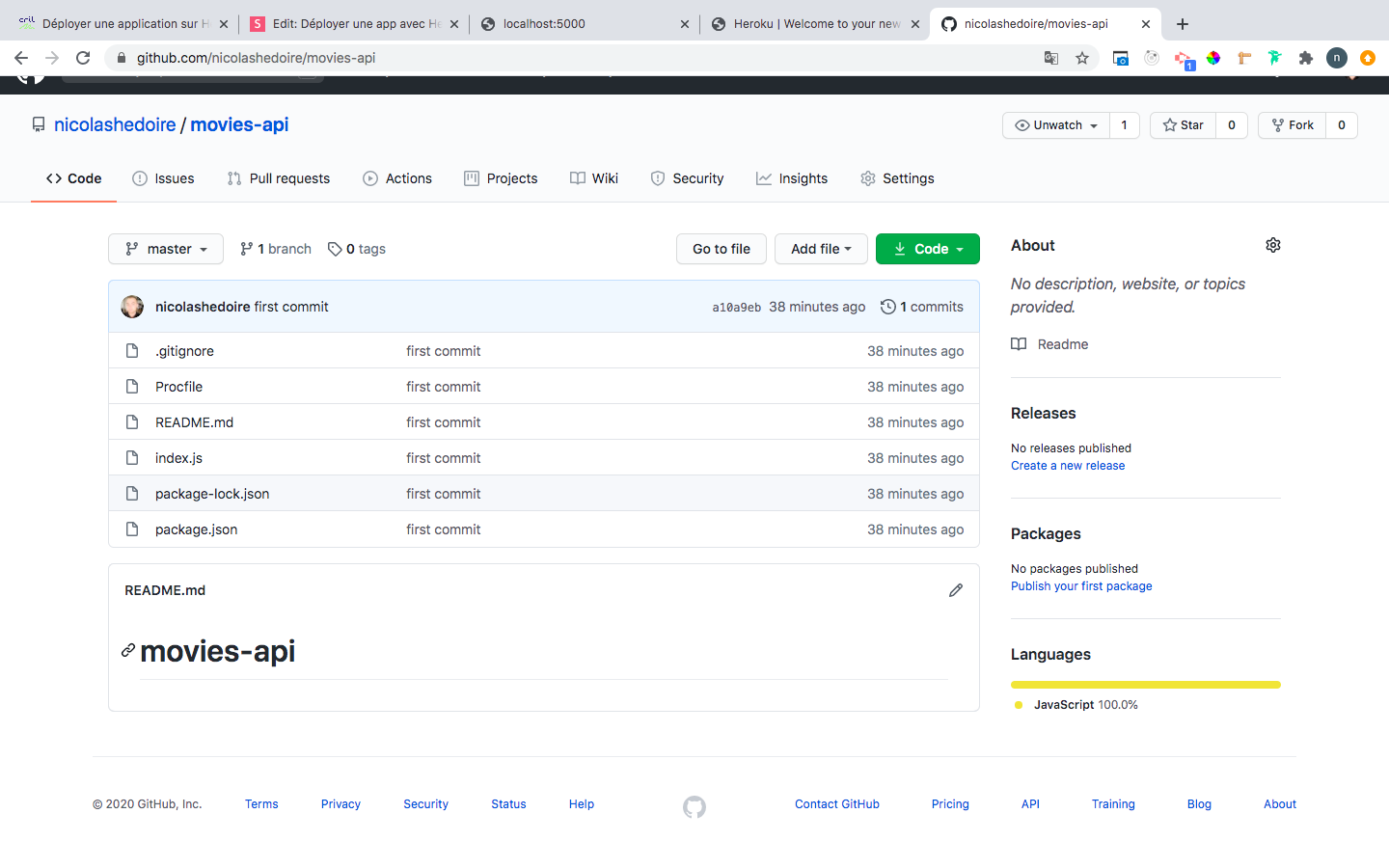This screenshot has width=1389, height=868.
Task: Click the movies-api repository name link
Action: pos(239,124)
